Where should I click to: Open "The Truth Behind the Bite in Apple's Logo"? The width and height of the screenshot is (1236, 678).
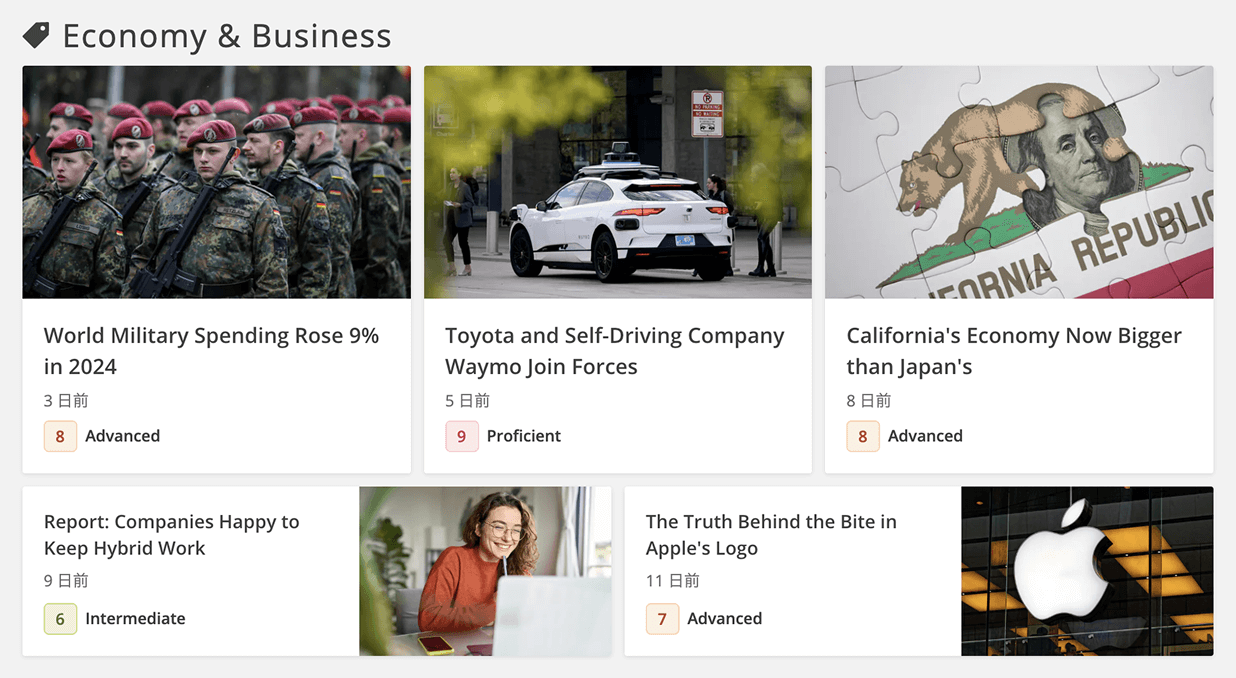click(x=770, y=535)
